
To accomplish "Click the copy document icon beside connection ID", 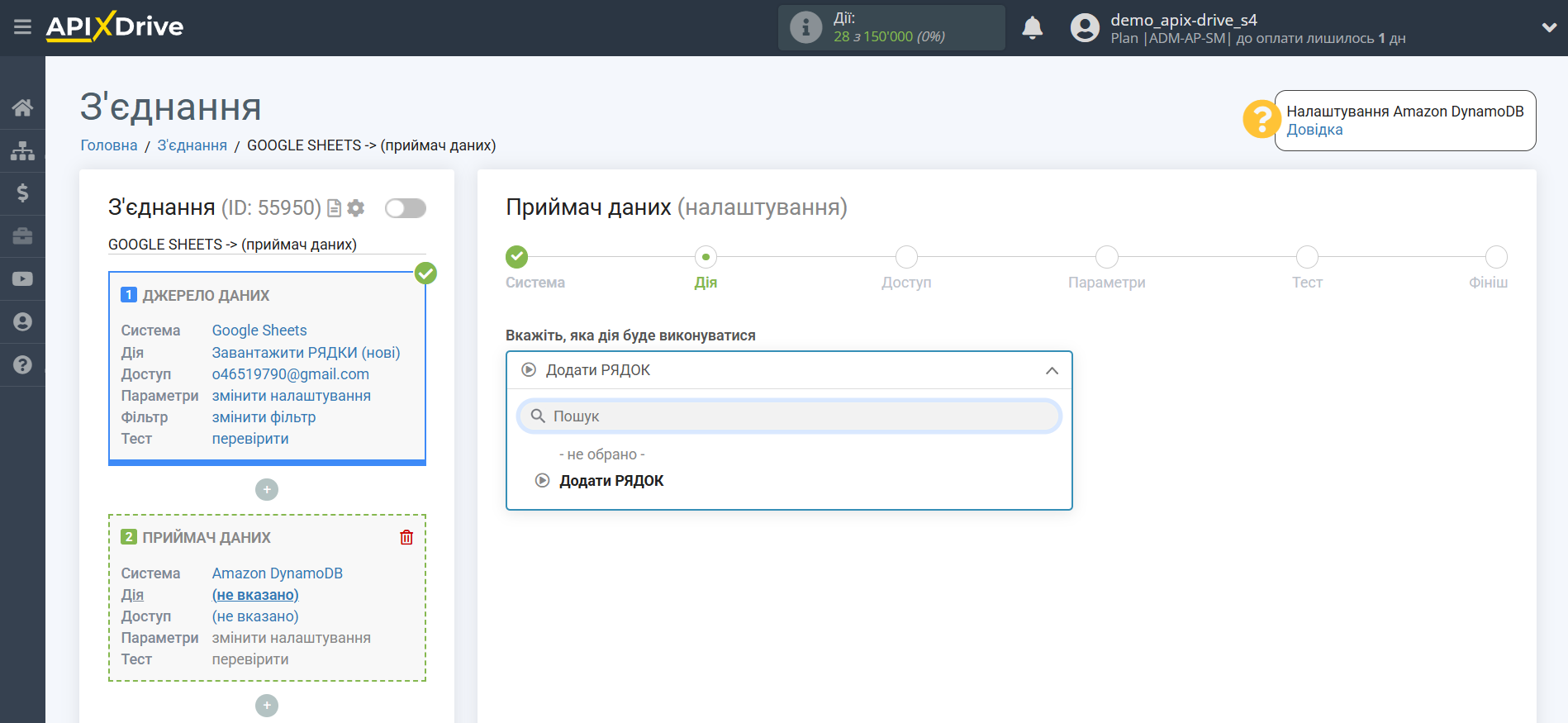I will 334,208.
